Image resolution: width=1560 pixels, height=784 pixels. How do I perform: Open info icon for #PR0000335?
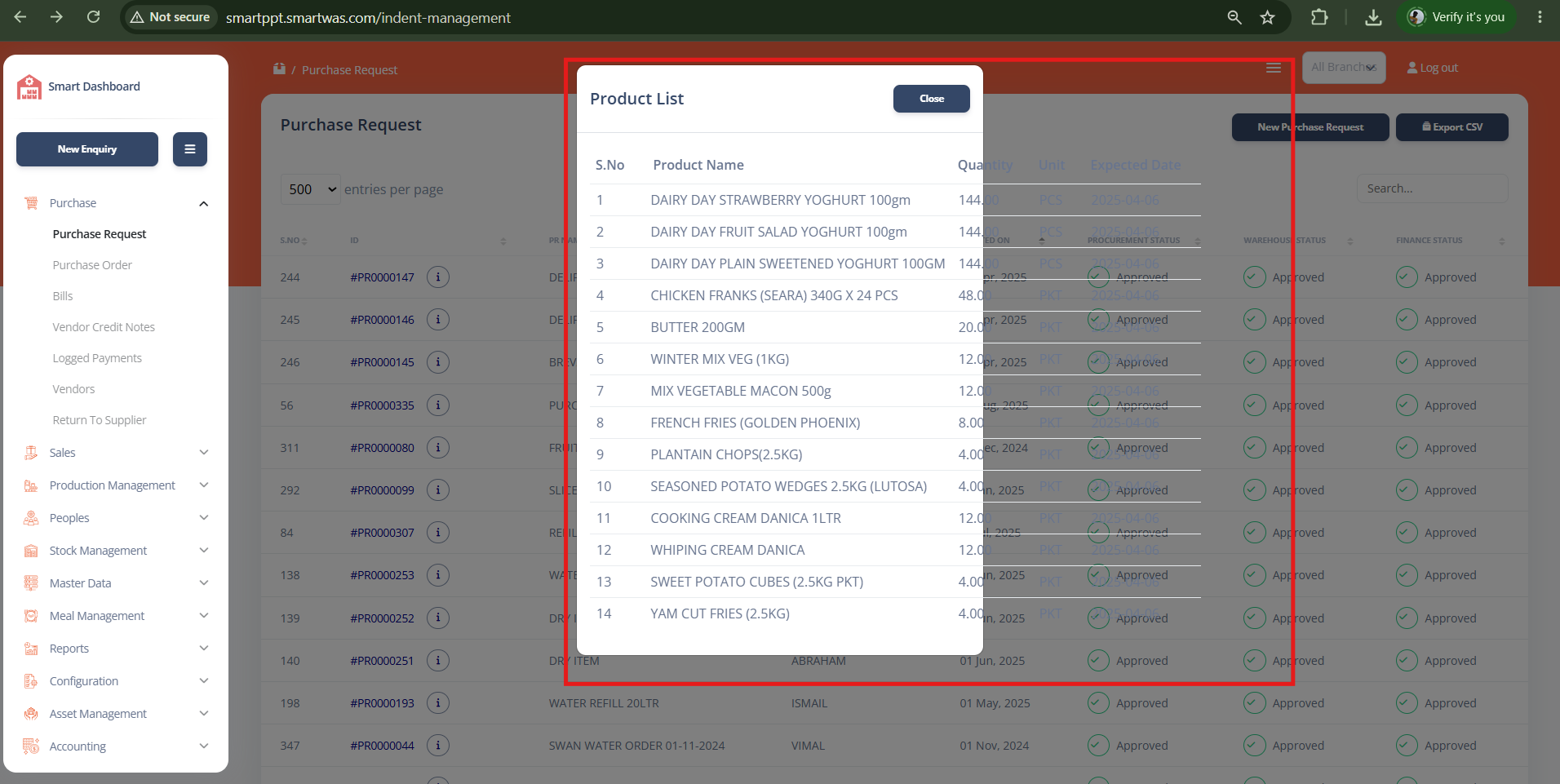[x=438, y=405]
